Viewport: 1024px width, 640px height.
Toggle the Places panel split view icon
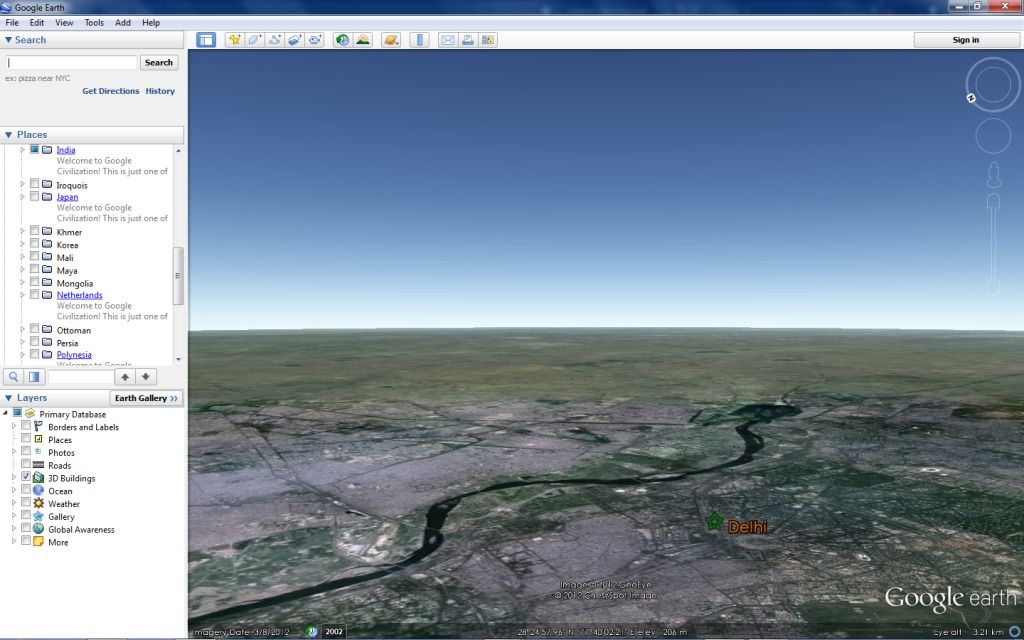click(x=34, y=377)
